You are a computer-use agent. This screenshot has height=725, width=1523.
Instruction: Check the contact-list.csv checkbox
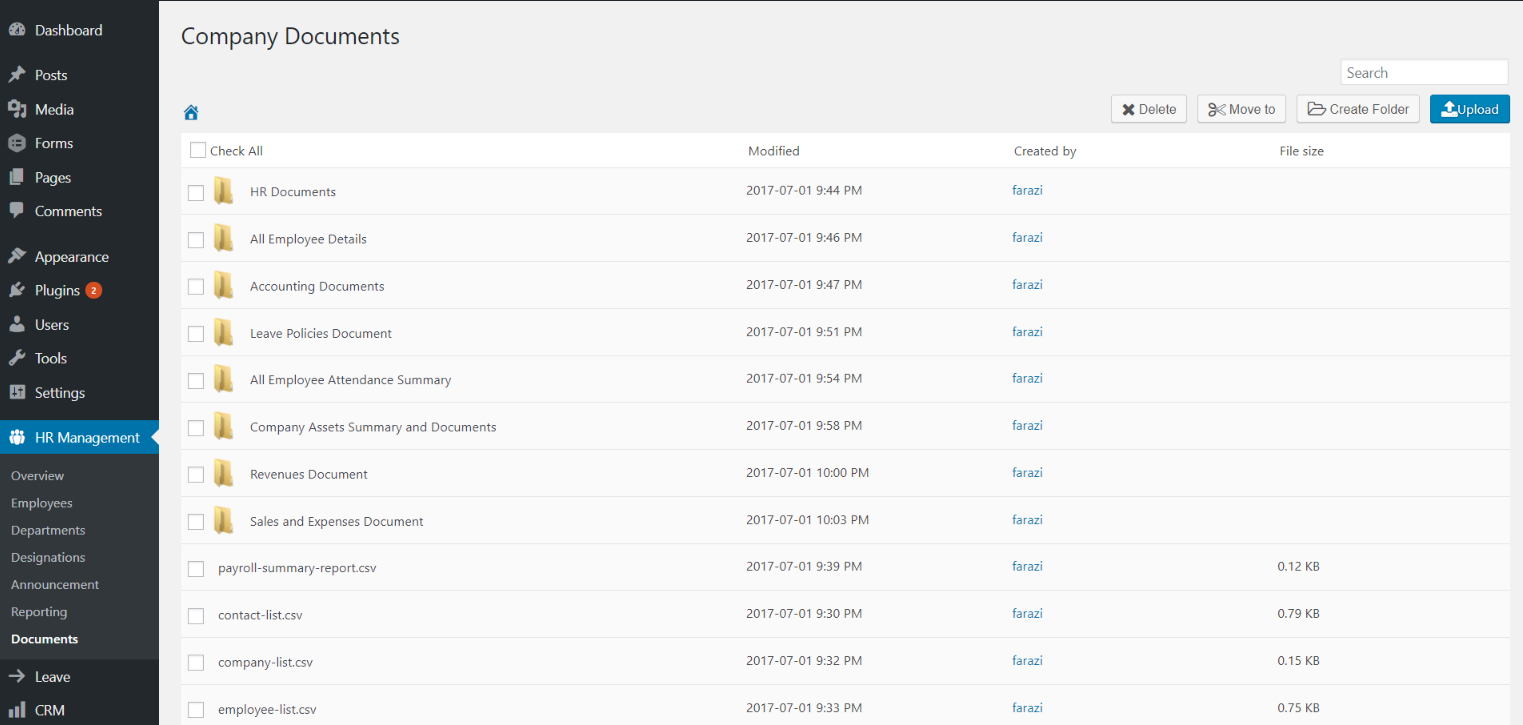pos(196,616)
